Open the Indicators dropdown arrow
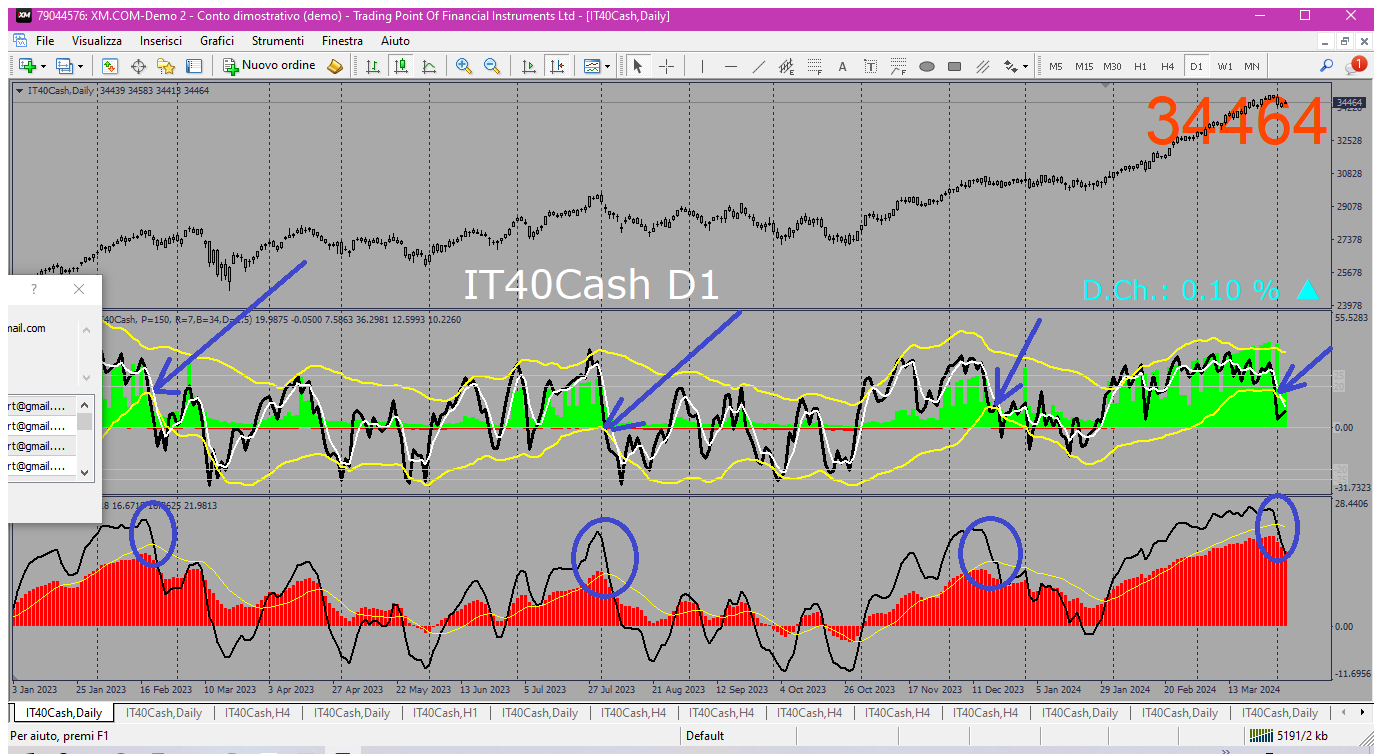The width and height of the screenshot is (1382, 754). (x=608, y=66)
